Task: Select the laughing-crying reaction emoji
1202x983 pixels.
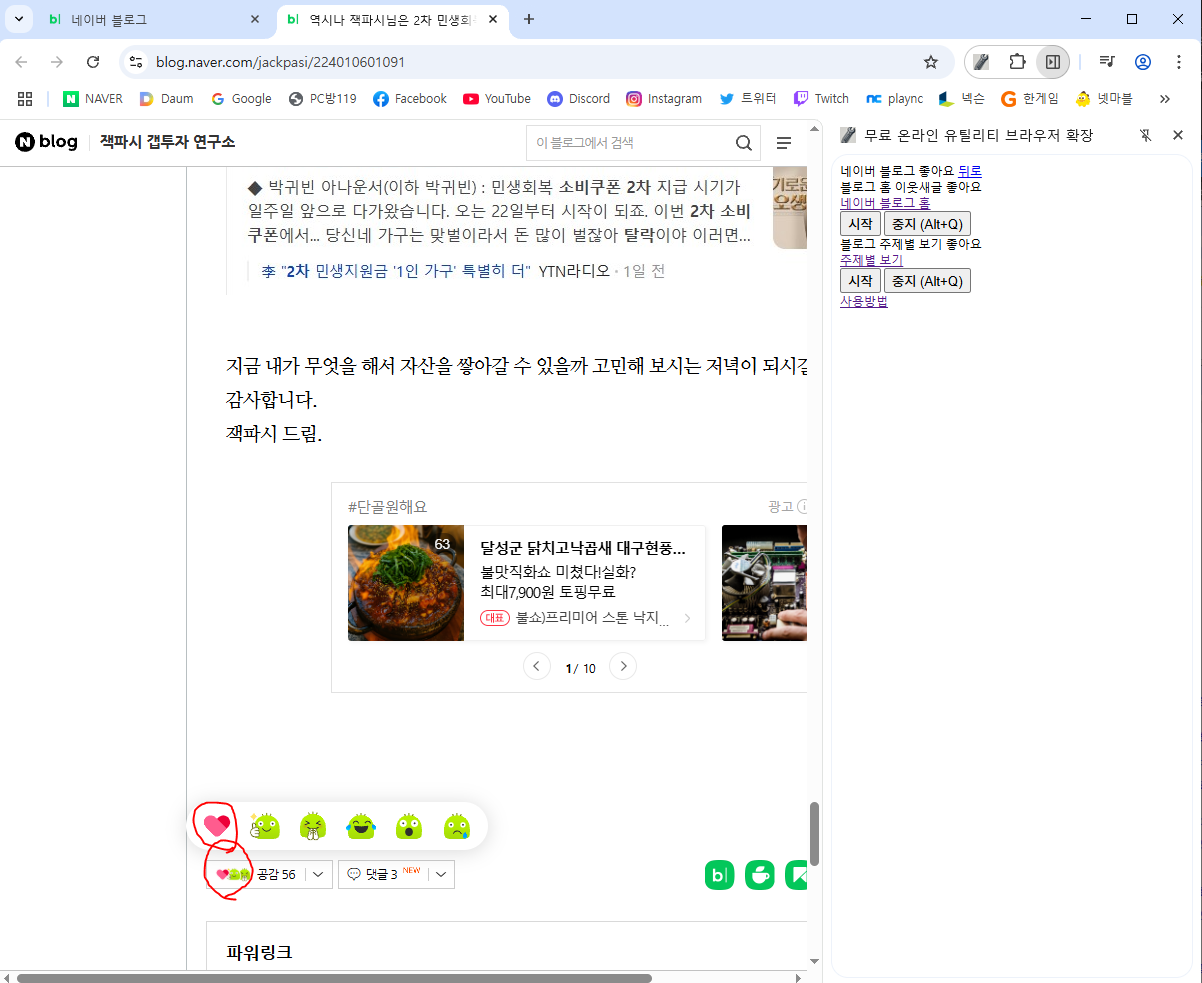Action: click(x=360, y=826)
